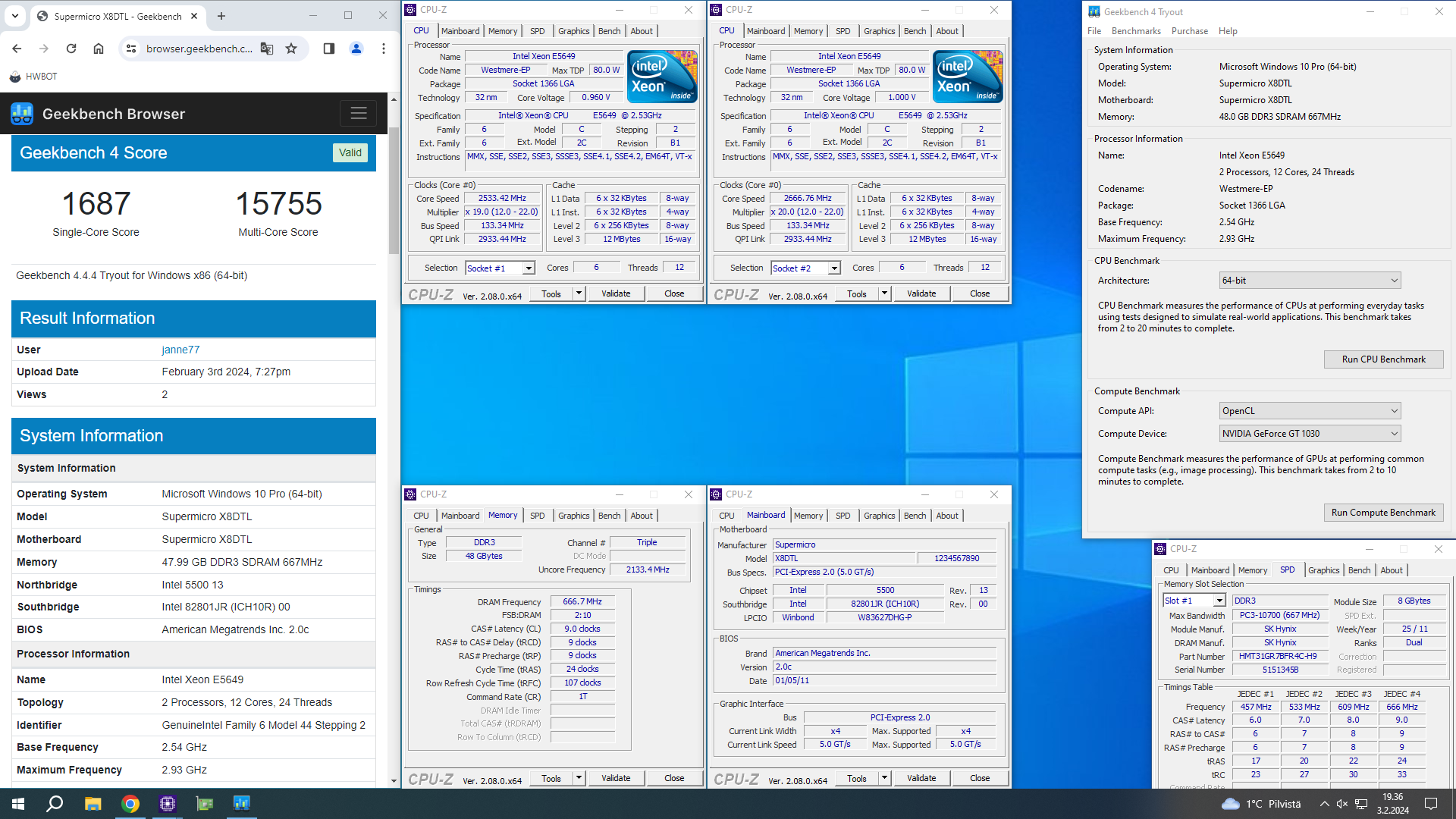Image resolution: width=1456 pixels, height=819 pixels.
Task: Open Windows search on the taskbar
Action: click(55, 804)
